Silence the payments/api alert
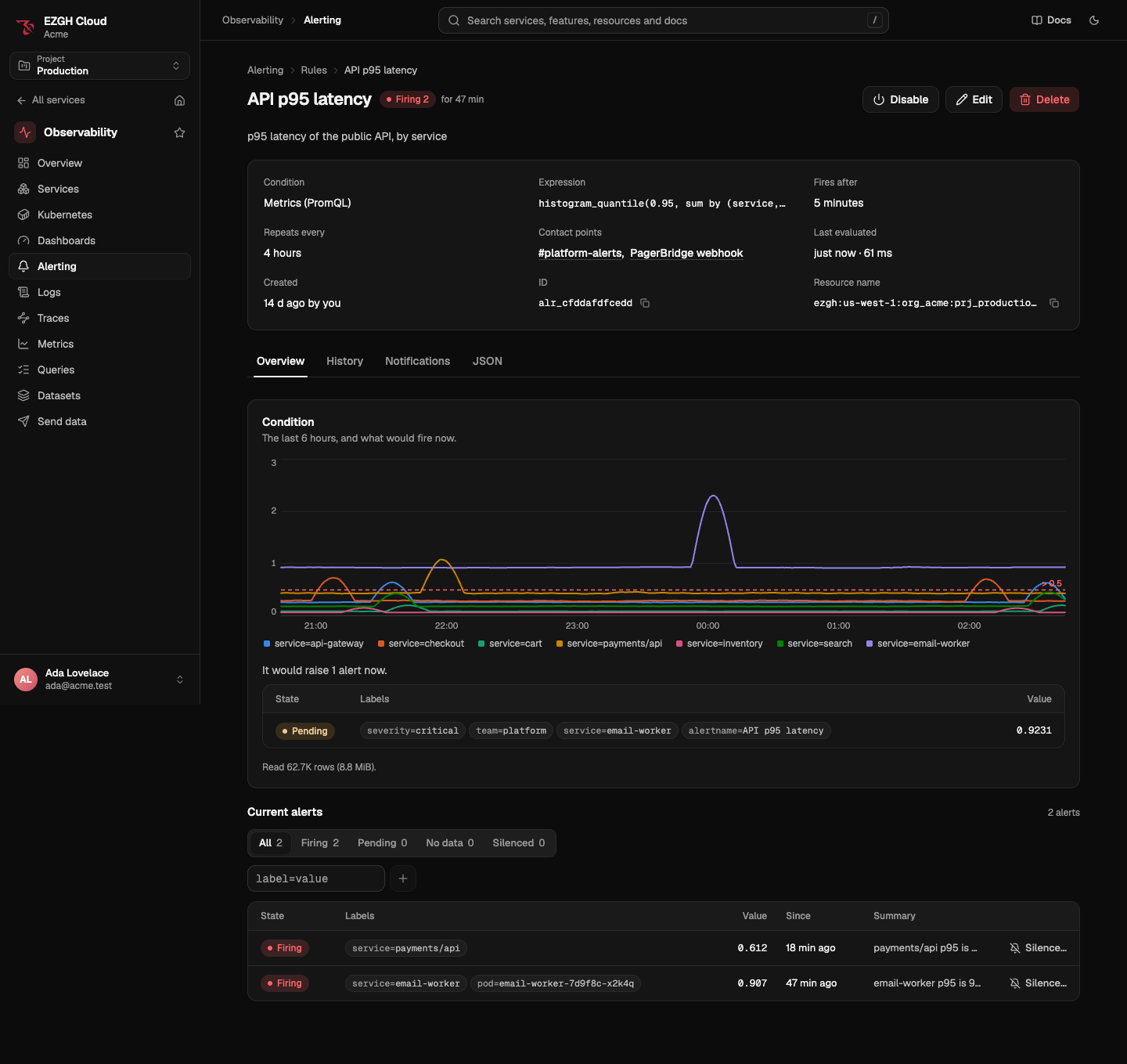Screen dimensions: 1127x1064 [x=1039, y=948]
